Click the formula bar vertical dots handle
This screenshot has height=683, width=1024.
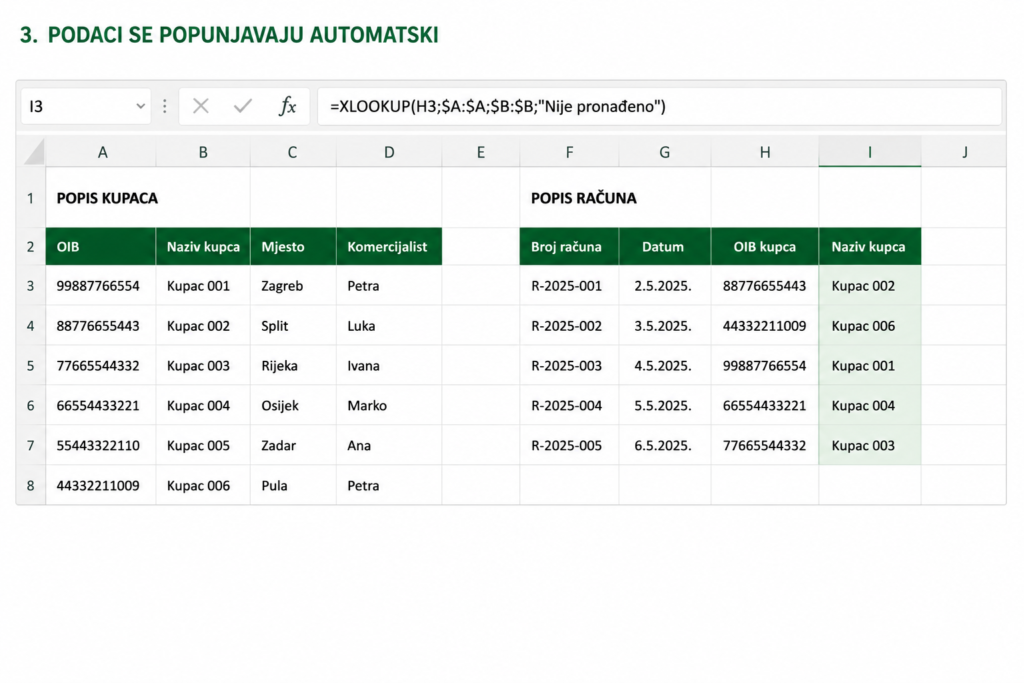[165, 106]
